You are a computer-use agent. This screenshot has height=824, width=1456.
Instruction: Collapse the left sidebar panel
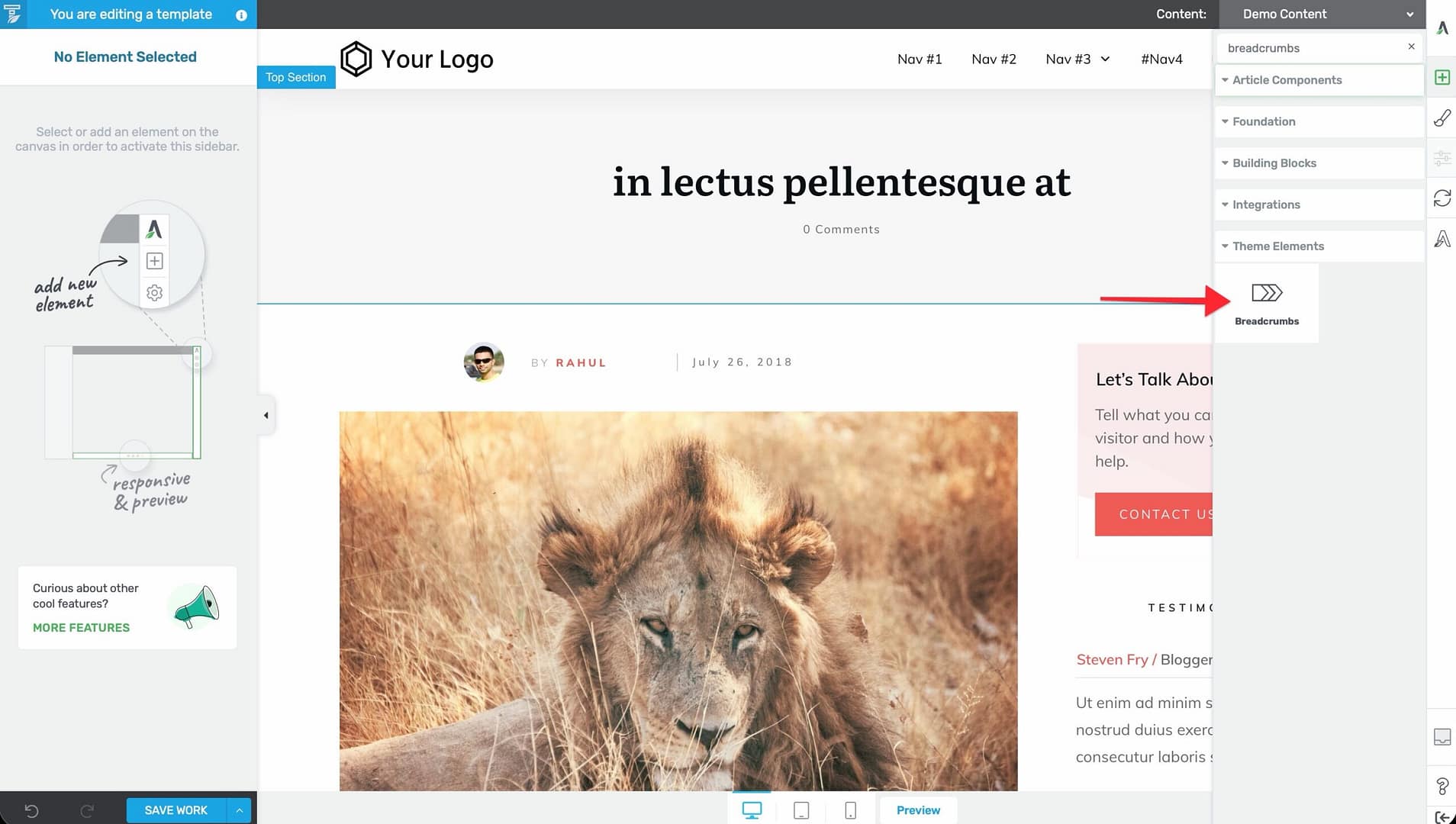click(x=266, y=415)
